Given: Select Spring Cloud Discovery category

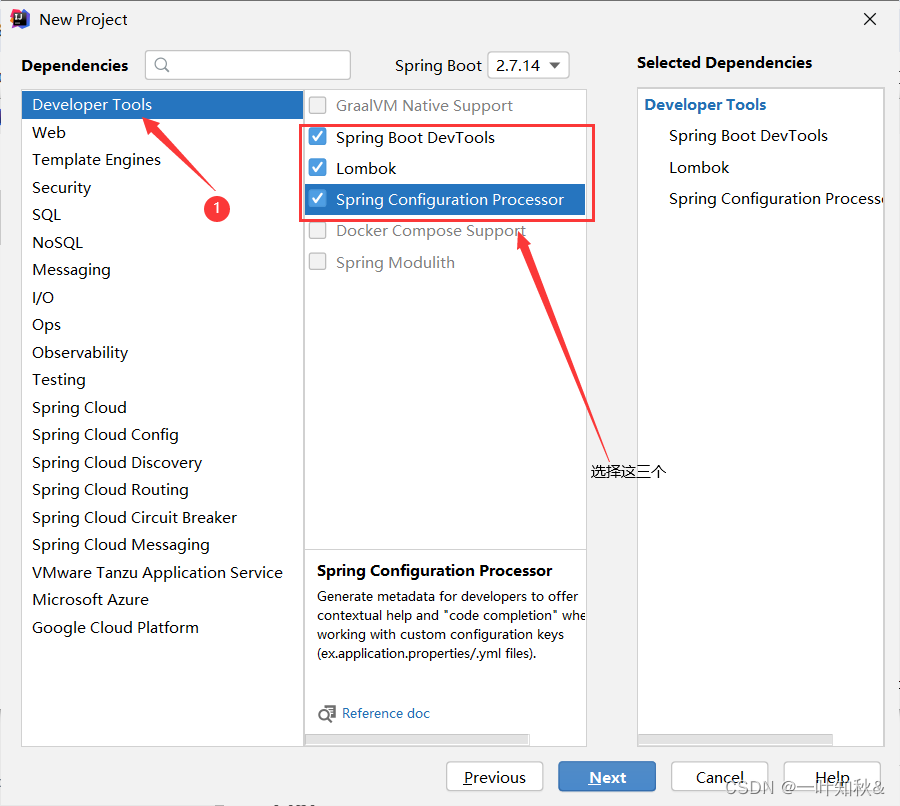Looking at the screenshot, I should (162, 463).
